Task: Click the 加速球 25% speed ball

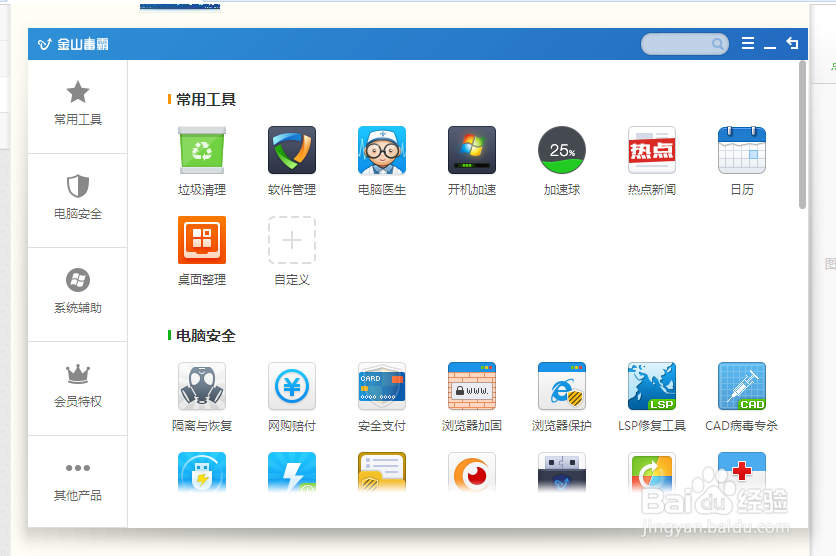Action: pyautogui.click(x=562, y=160)
